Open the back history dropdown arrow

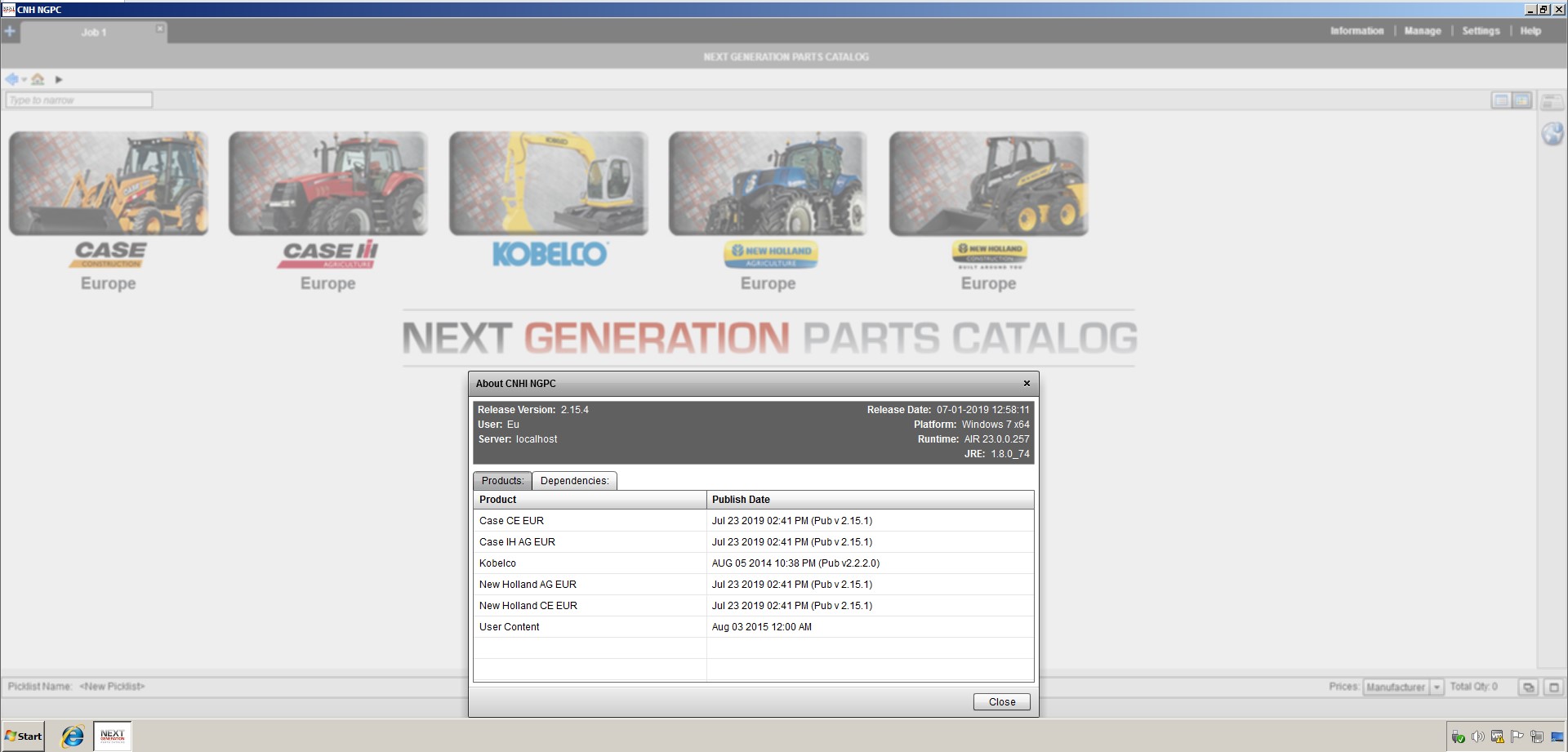pyautogui.click(x=24, y=79)
